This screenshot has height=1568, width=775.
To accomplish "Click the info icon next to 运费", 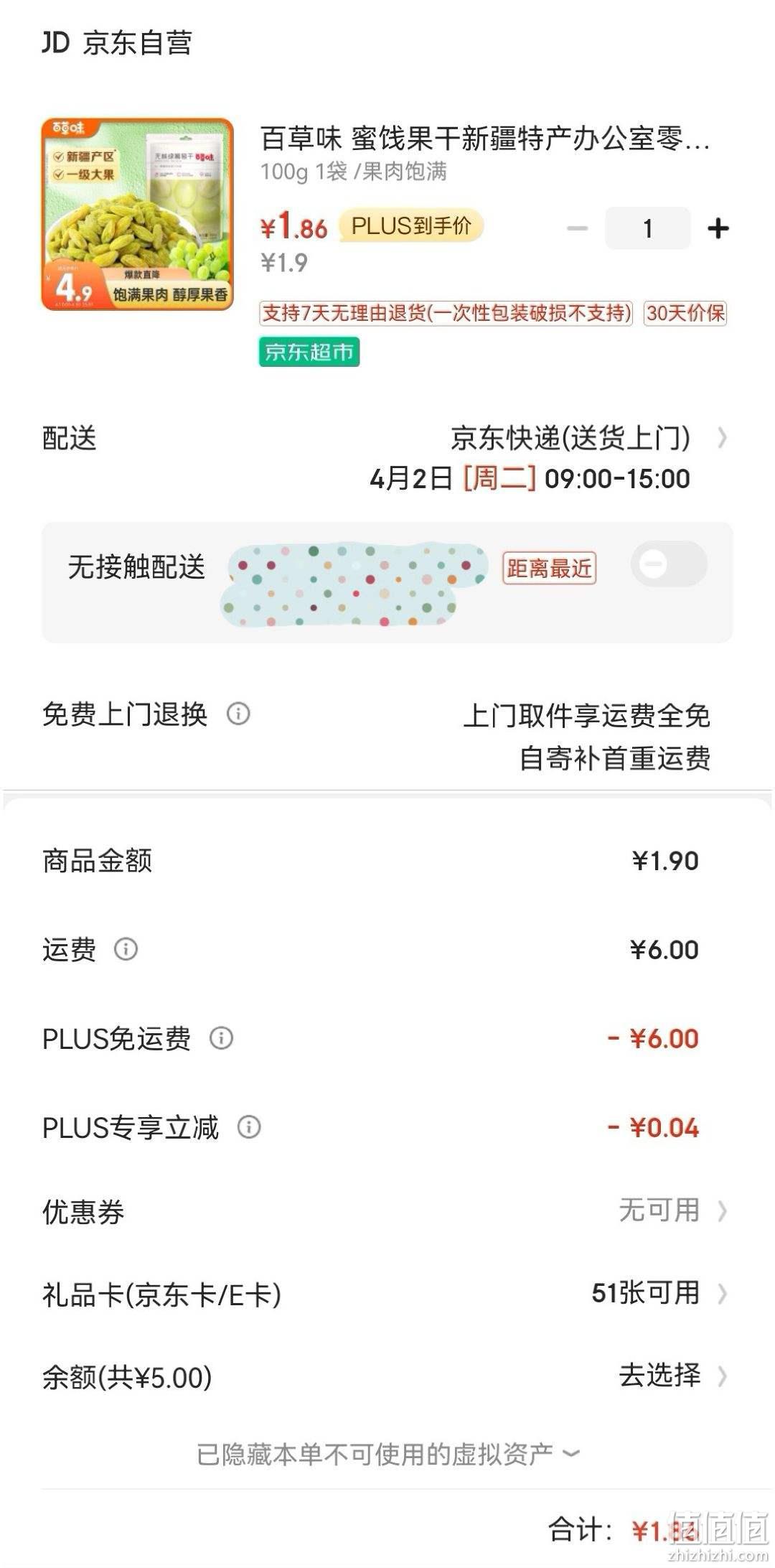I will point(126,949).
